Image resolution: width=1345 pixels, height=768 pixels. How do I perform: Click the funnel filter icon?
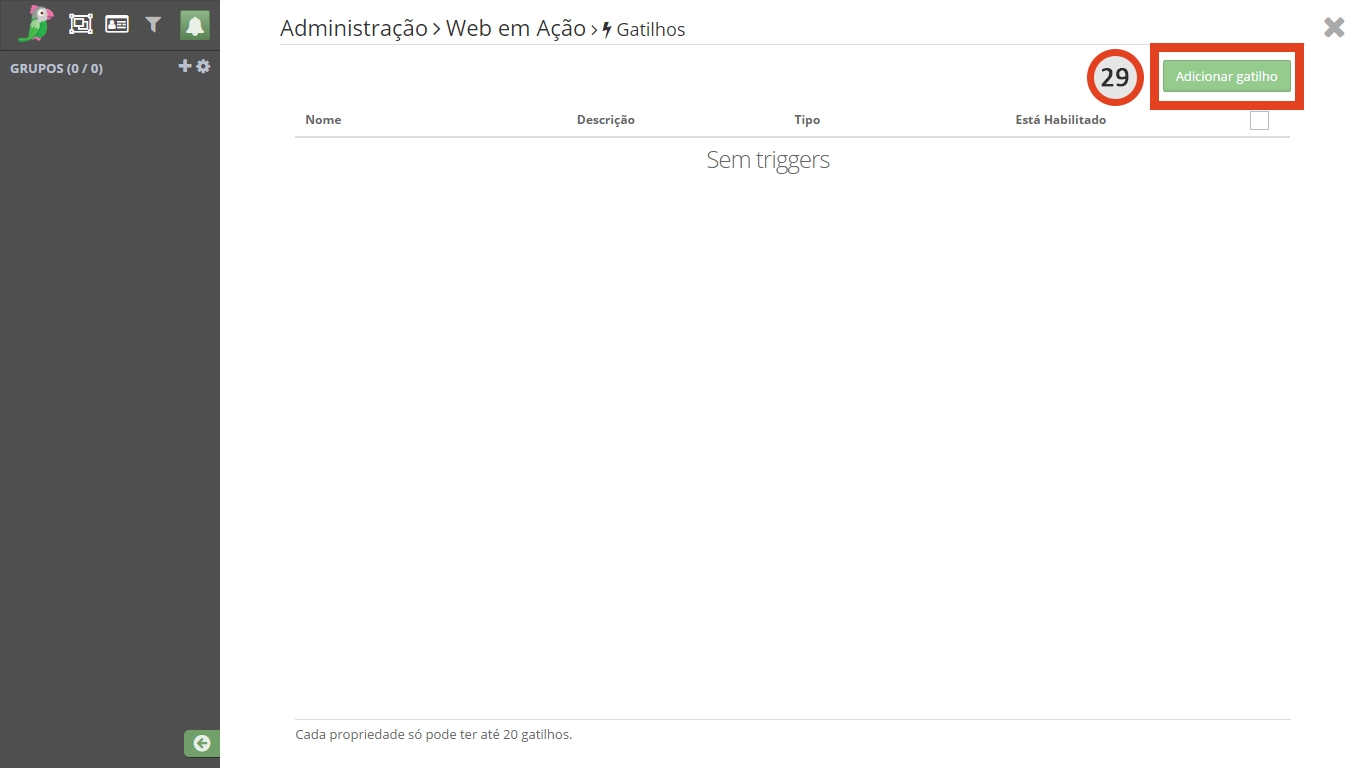pos(153,24)
